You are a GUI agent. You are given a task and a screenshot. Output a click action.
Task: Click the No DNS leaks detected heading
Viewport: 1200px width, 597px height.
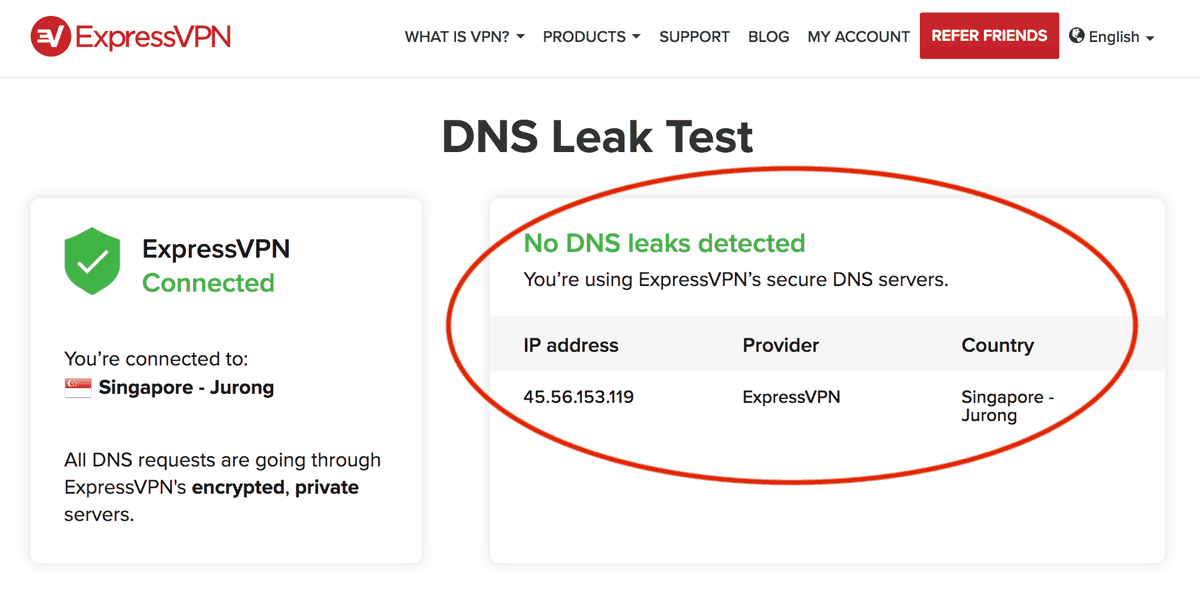[x=664, y=243]
